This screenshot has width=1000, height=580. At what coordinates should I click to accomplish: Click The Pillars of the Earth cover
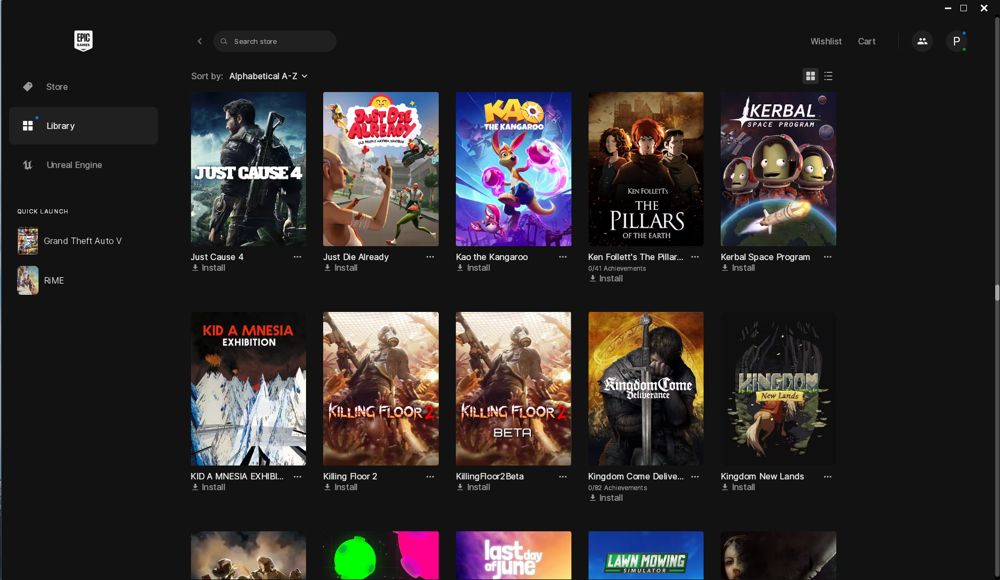coord(646,169)
